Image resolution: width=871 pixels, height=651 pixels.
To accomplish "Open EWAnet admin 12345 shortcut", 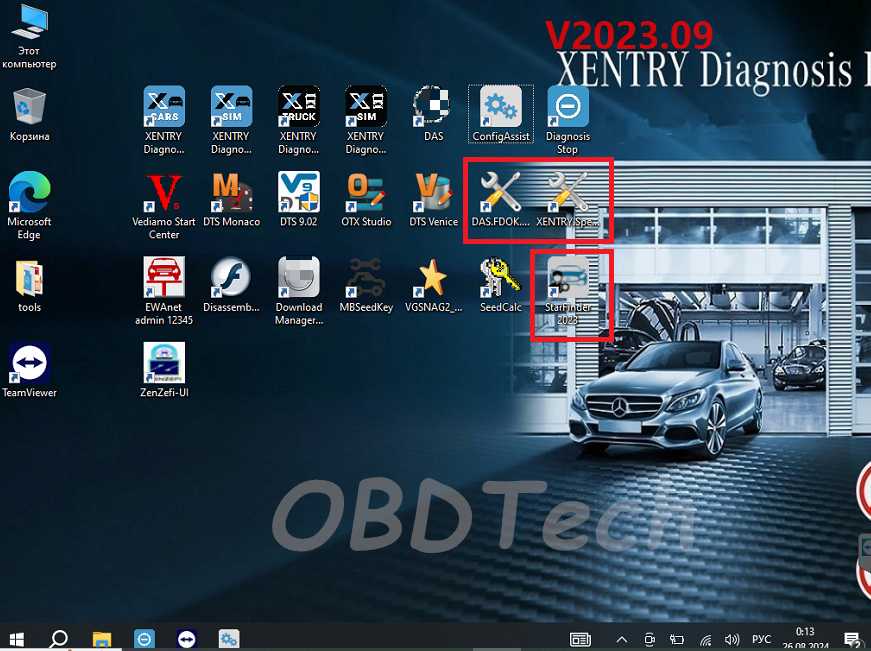I will pyautogui.click(x=164, y=291).
